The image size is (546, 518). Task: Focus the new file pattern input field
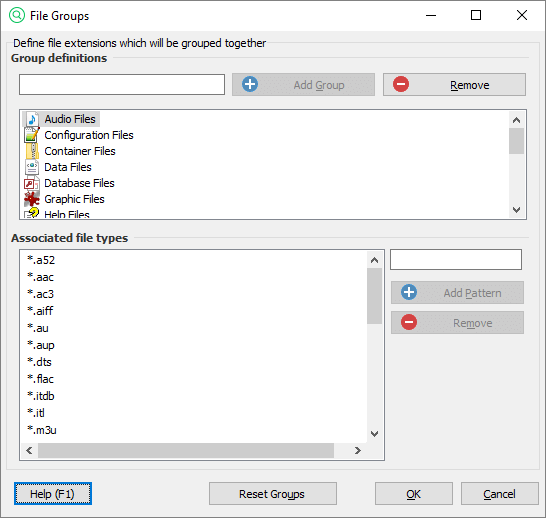[x=456, y=259]
